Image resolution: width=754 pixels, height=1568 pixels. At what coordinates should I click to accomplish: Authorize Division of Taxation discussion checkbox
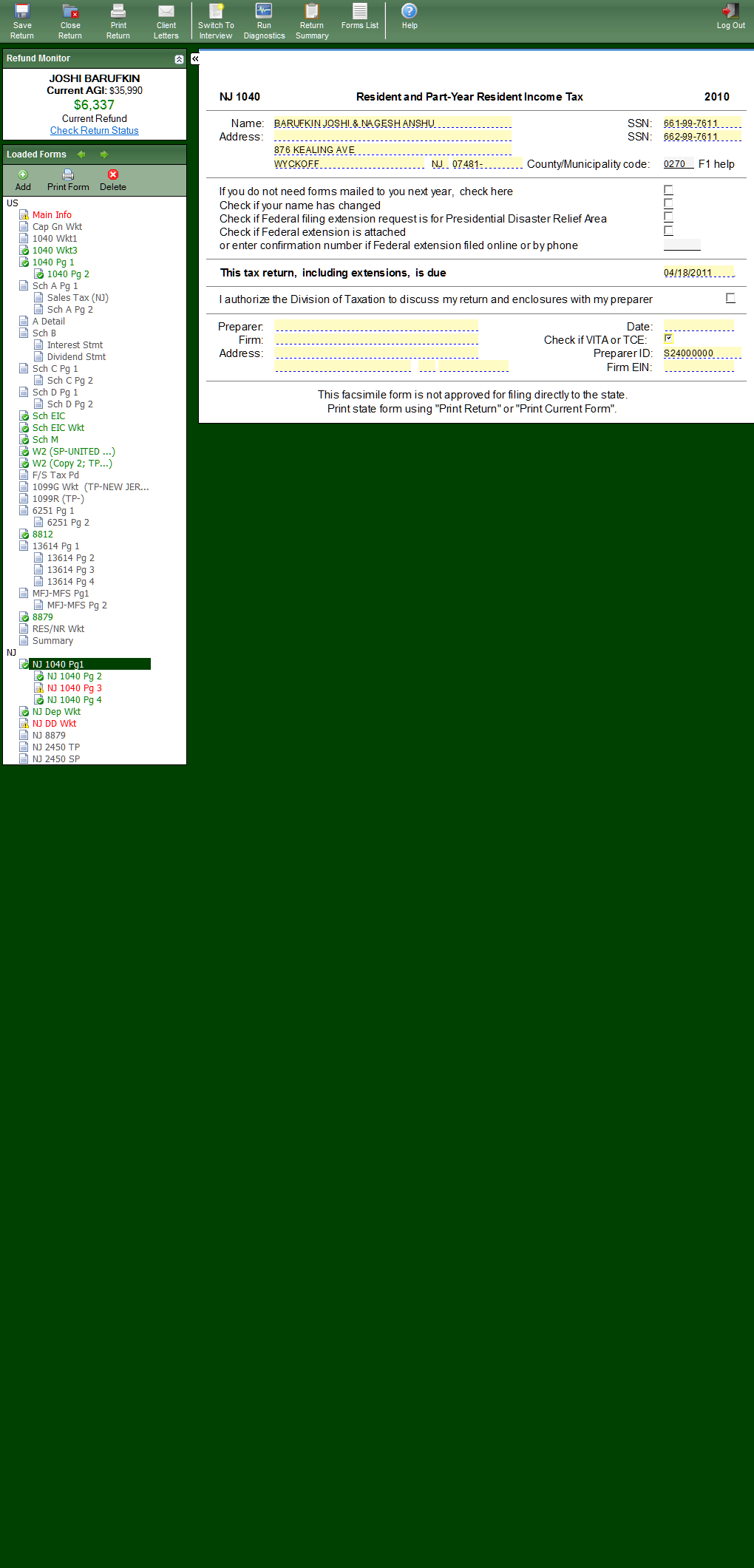tap(730, 298)
